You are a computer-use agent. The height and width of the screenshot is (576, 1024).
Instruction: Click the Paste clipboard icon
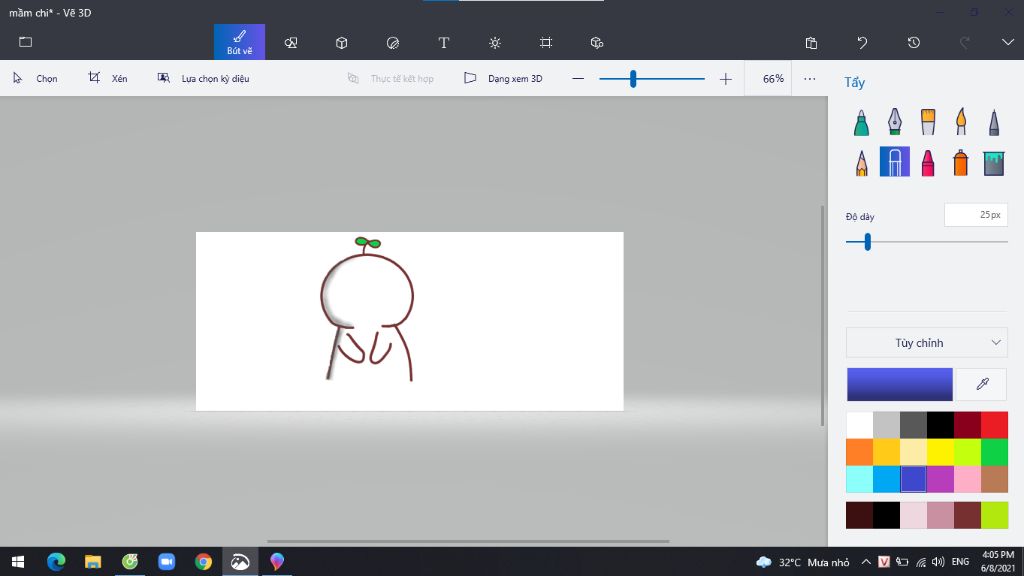click(x=811, y=42)
